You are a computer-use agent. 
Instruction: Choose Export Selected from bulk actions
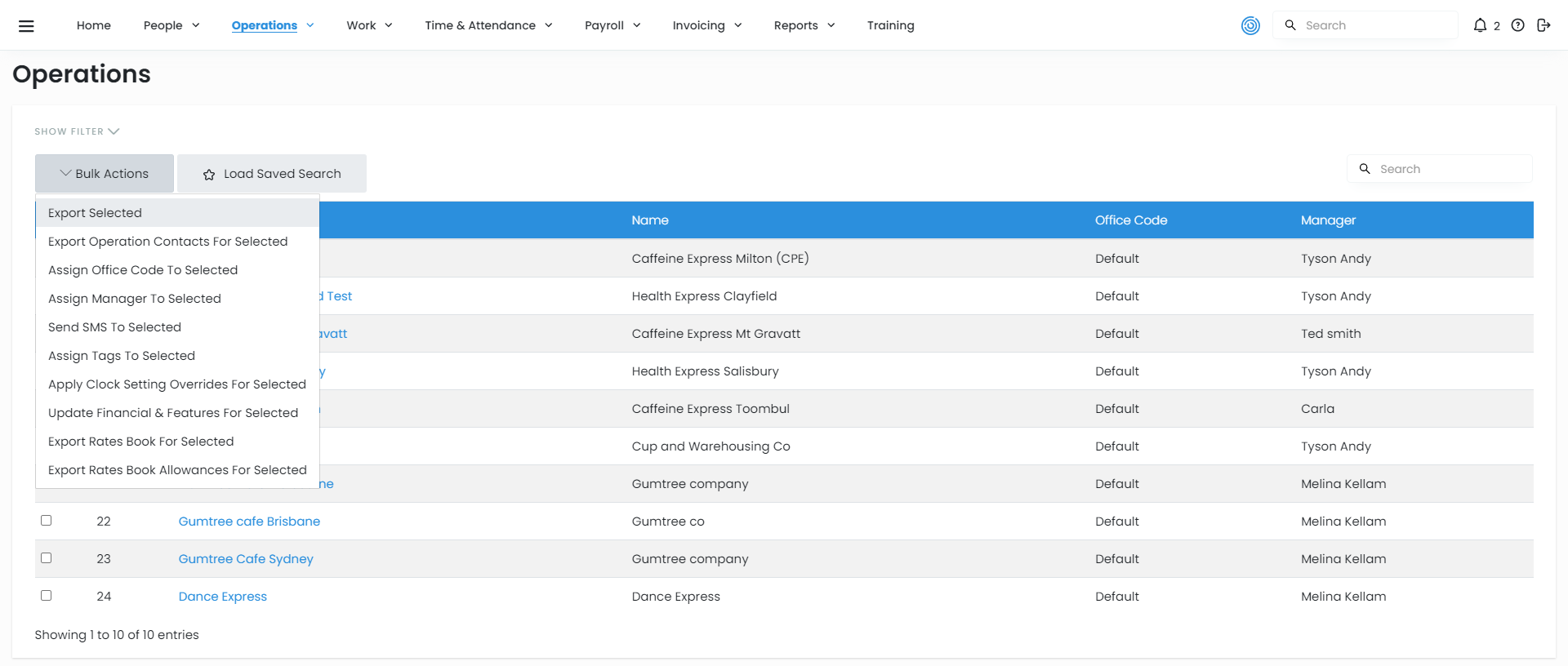tap(95, 213)
